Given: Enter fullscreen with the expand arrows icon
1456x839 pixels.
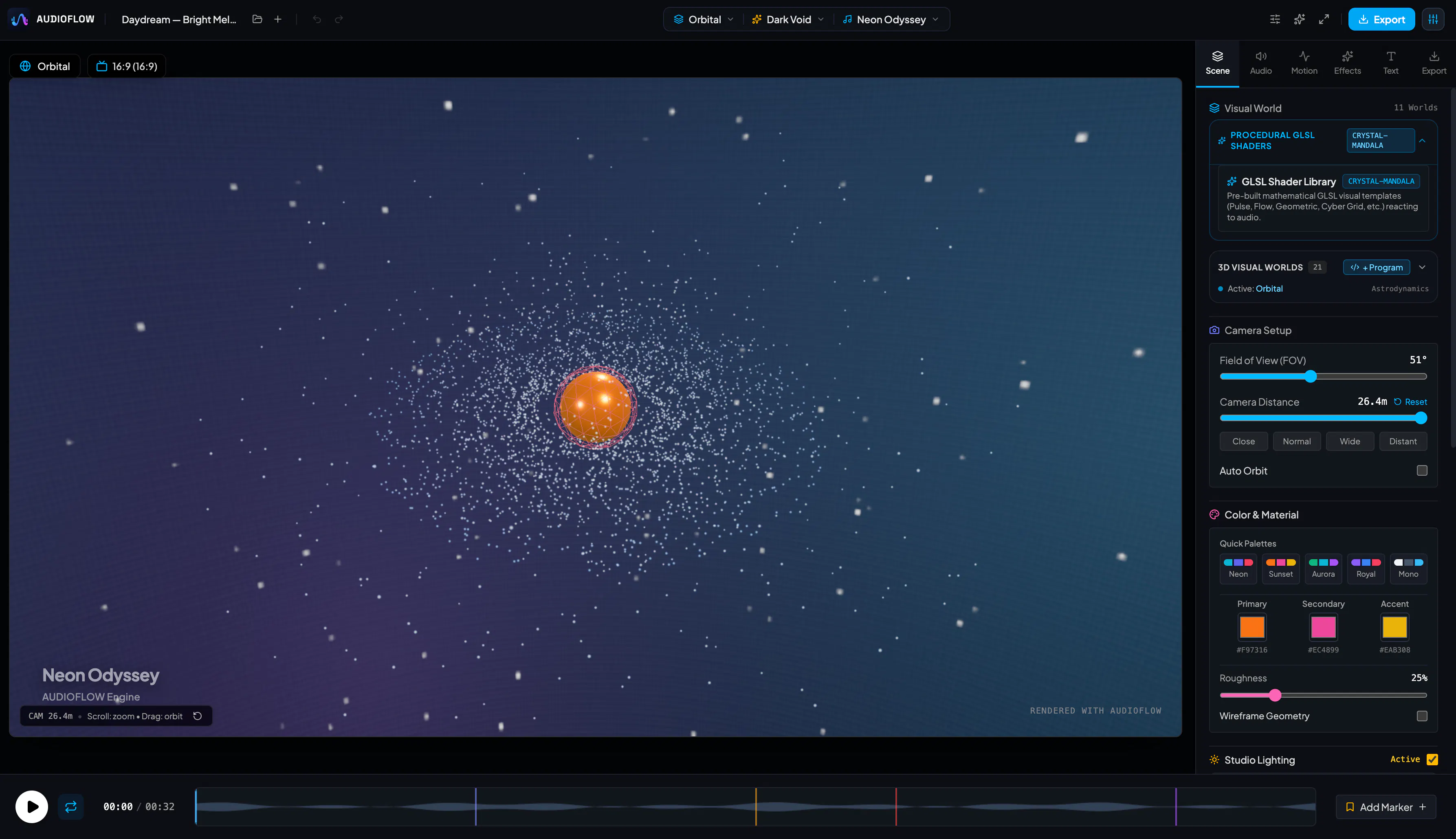Looking at the screenshot, I should 1324,19.
